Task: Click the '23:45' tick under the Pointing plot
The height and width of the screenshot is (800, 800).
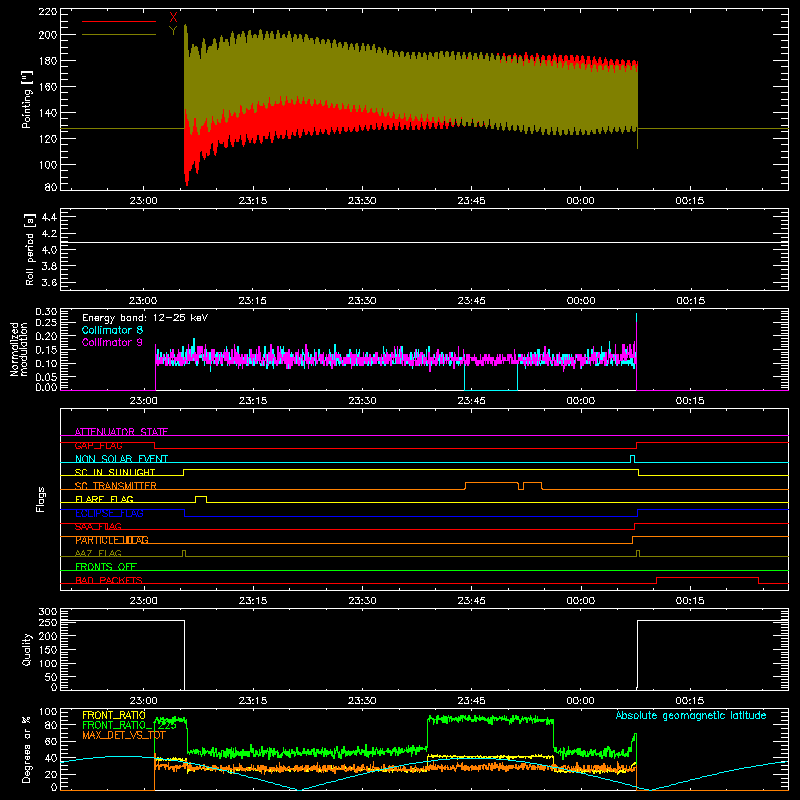Action: click(471, 201)
